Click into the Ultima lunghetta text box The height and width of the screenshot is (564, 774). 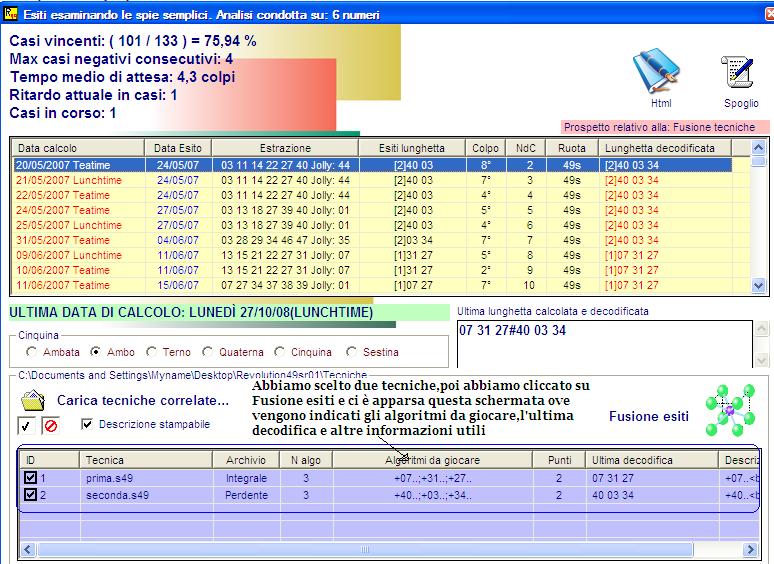(x=605, y=344)
